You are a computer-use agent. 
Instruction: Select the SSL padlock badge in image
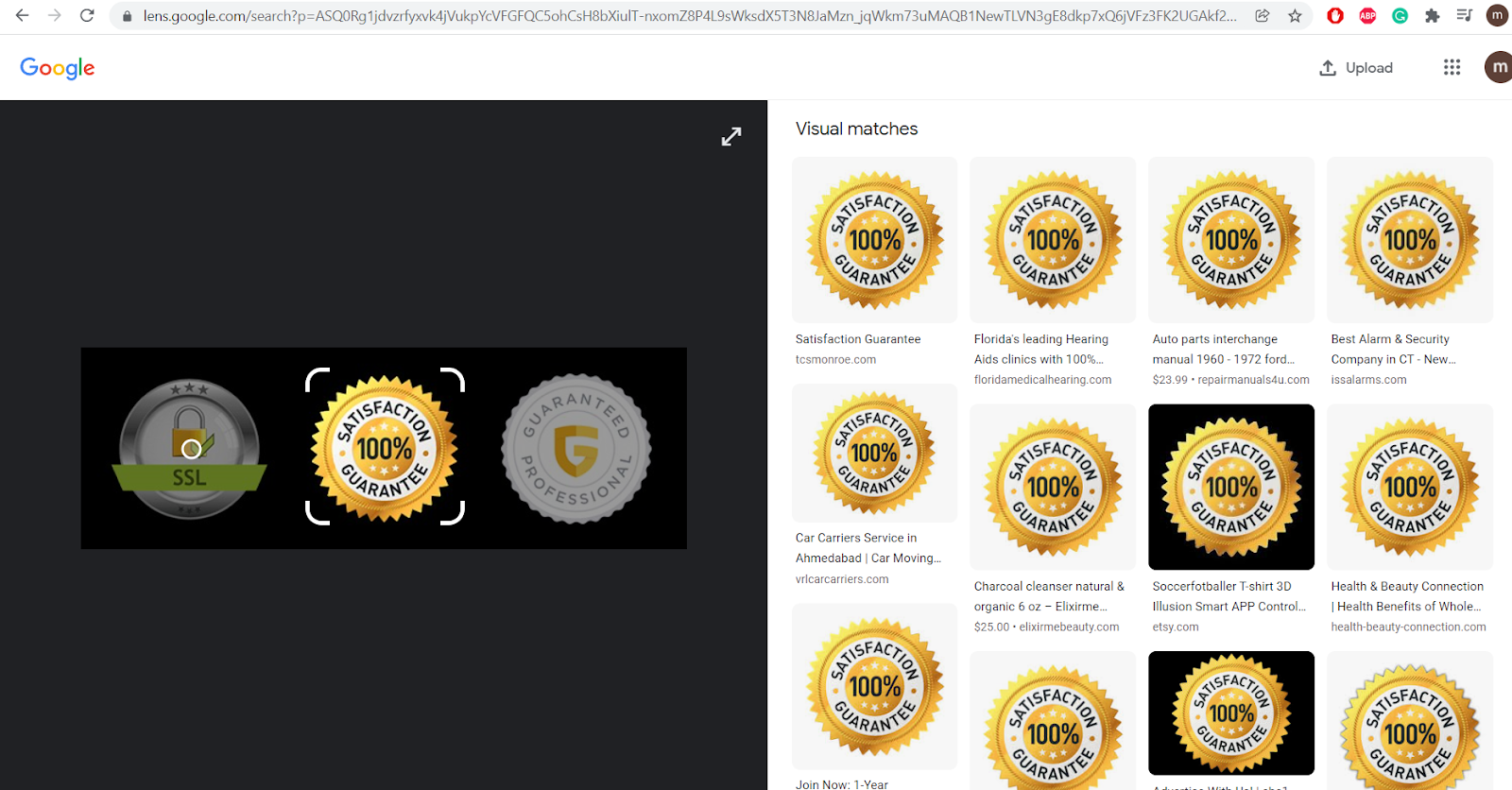click(189, 449)
